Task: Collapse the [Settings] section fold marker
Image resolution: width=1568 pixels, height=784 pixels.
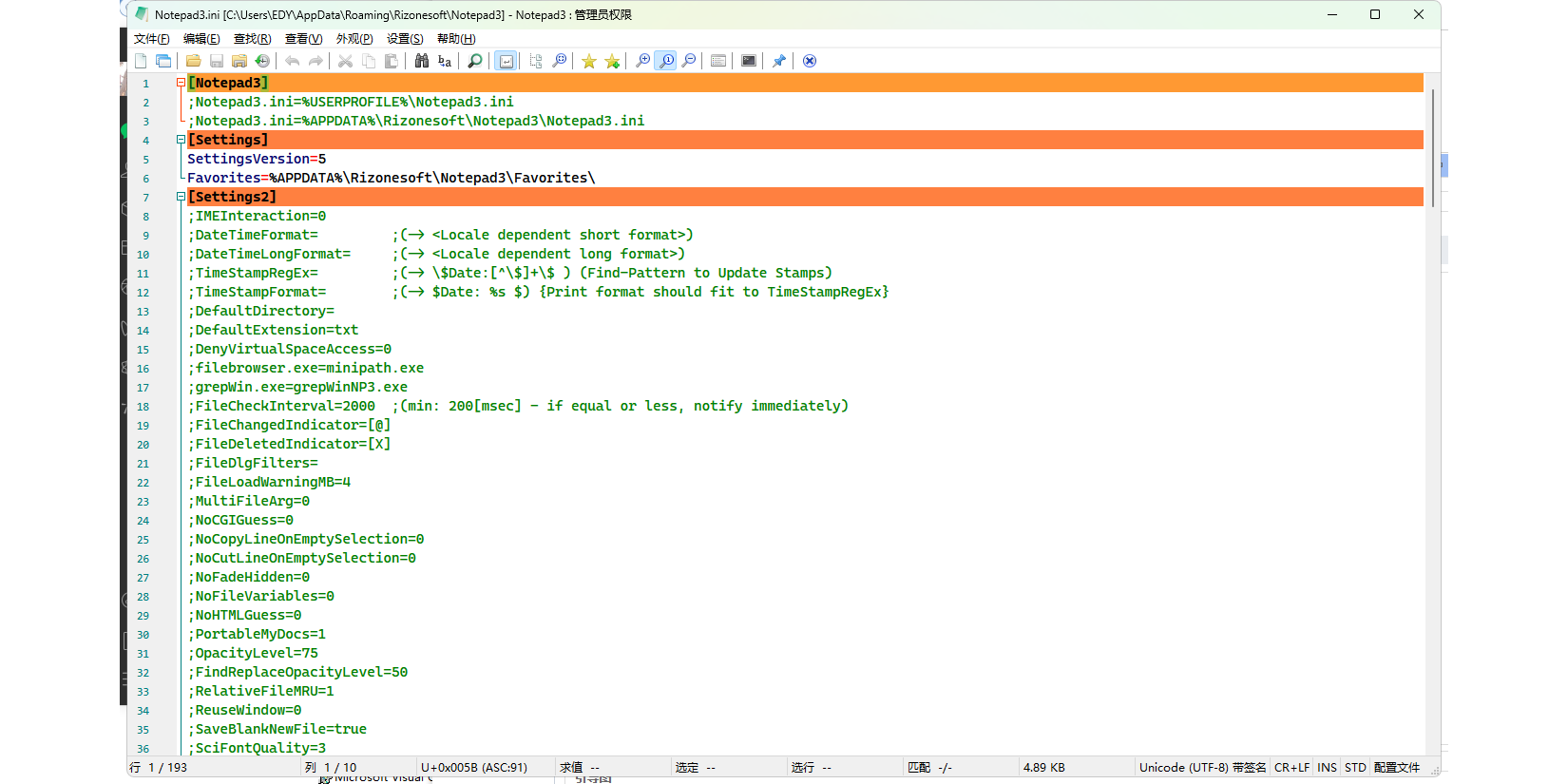Action: 181,140
